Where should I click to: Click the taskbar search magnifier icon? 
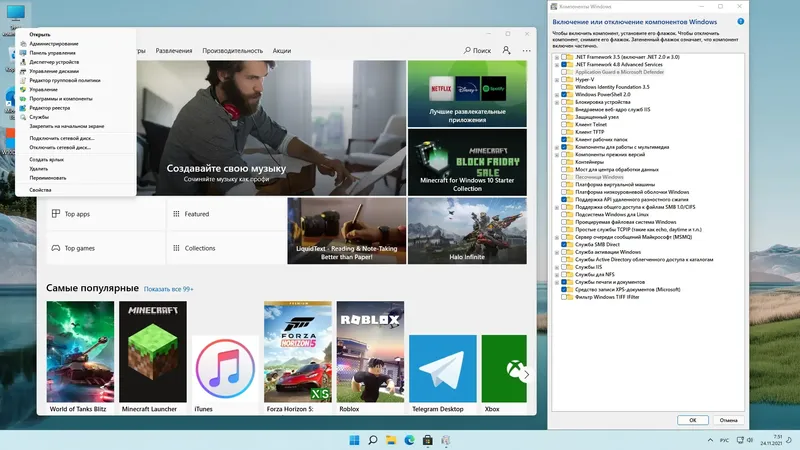[373, 440]
